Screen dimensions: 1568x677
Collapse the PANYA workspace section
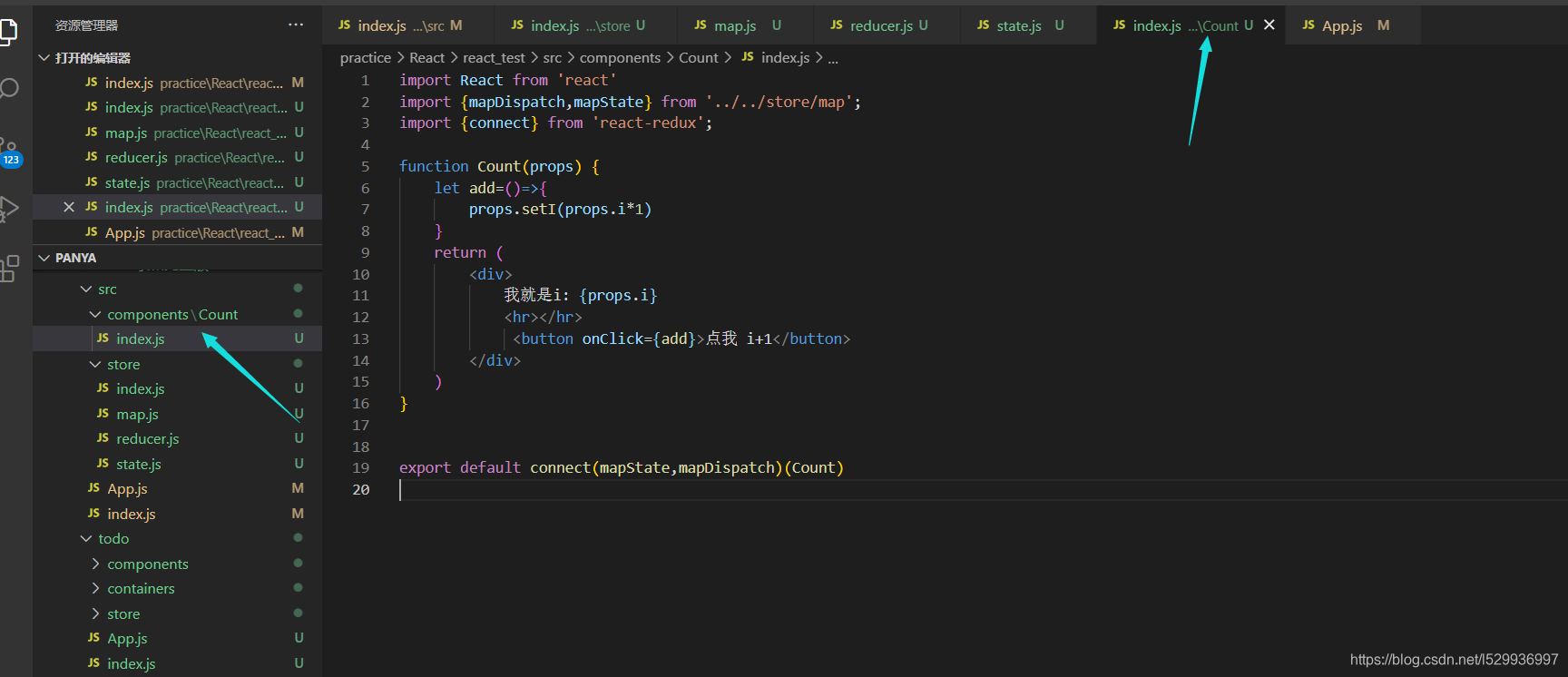(44, 258)
